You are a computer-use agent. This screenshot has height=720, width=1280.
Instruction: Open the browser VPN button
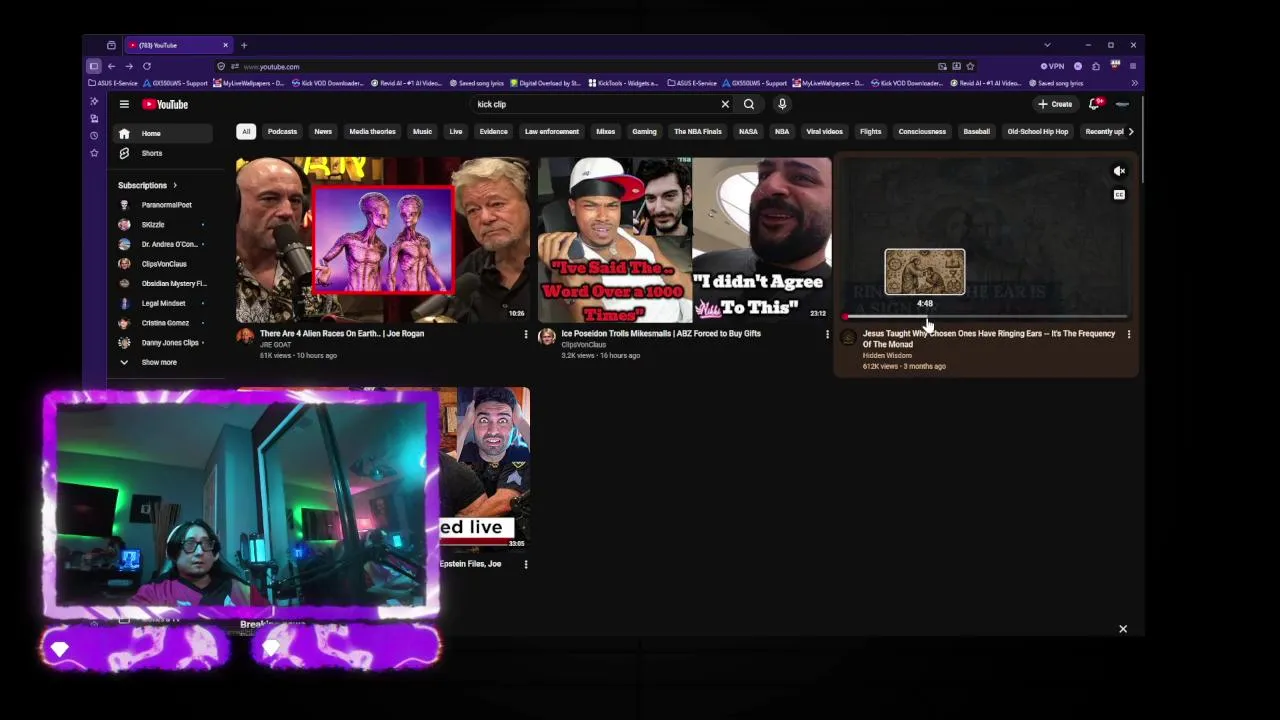[1052, 66]
